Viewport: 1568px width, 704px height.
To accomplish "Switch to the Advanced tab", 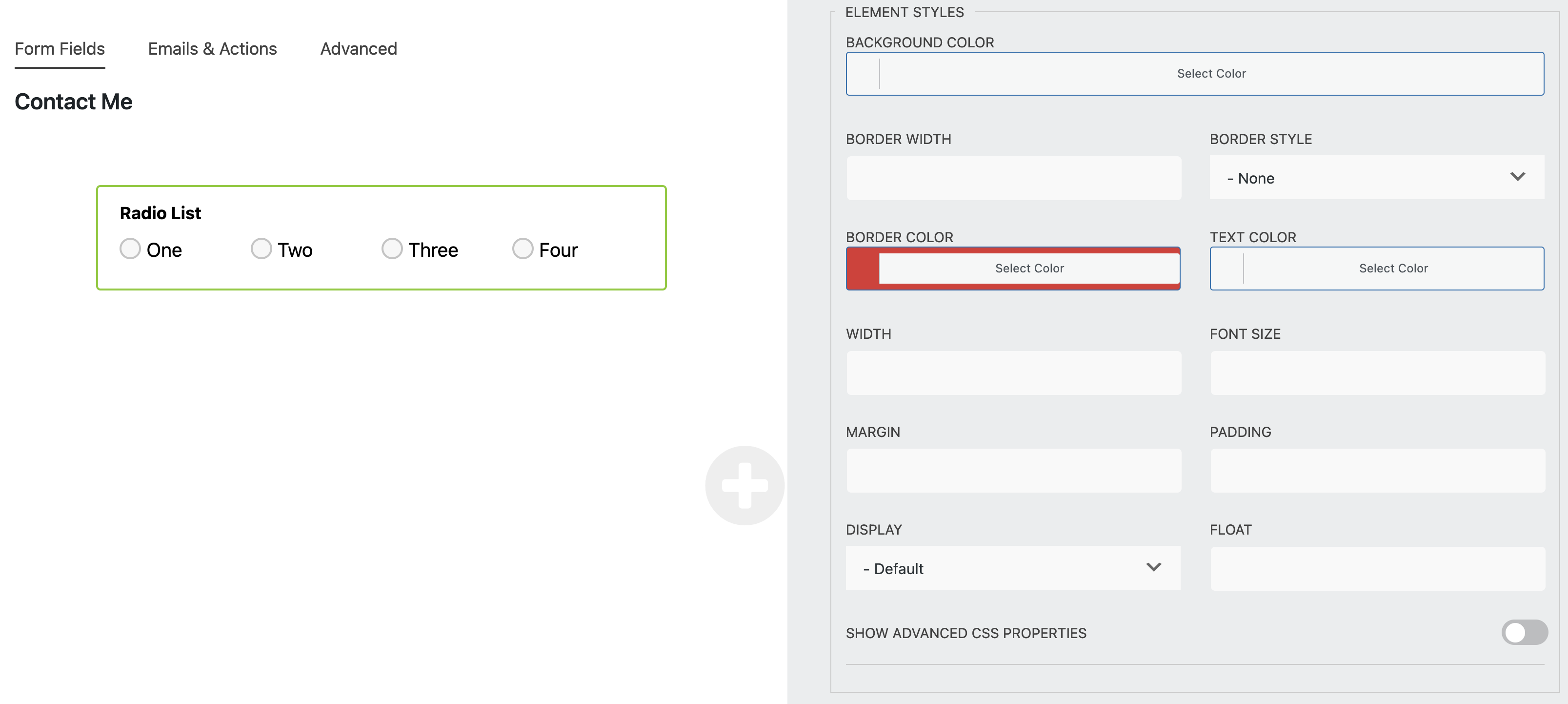I will coord(358,49).
